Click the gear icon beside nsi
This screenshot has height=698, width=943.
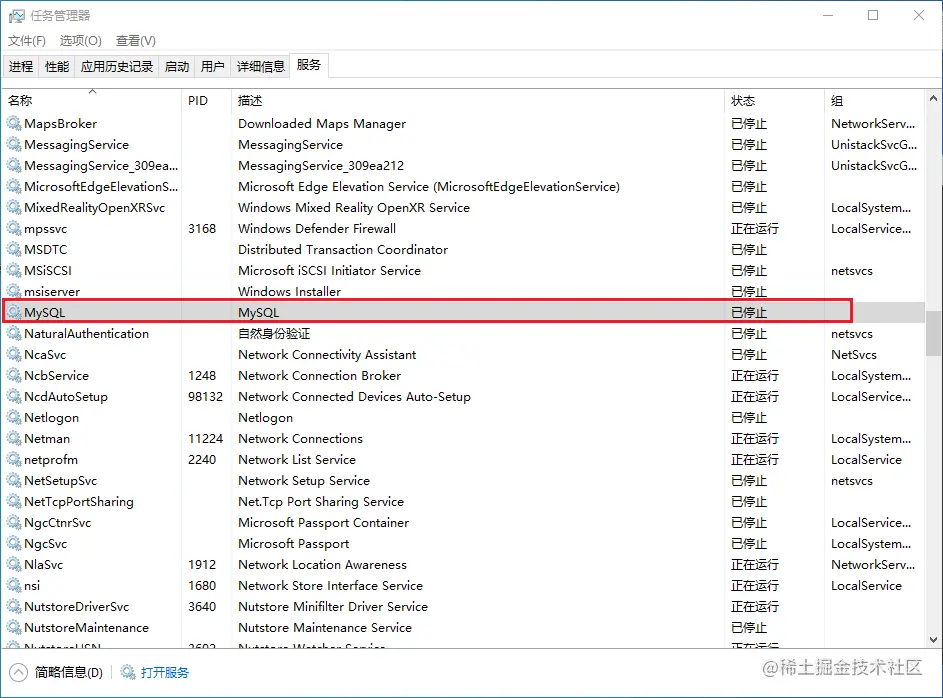point(14,586)
